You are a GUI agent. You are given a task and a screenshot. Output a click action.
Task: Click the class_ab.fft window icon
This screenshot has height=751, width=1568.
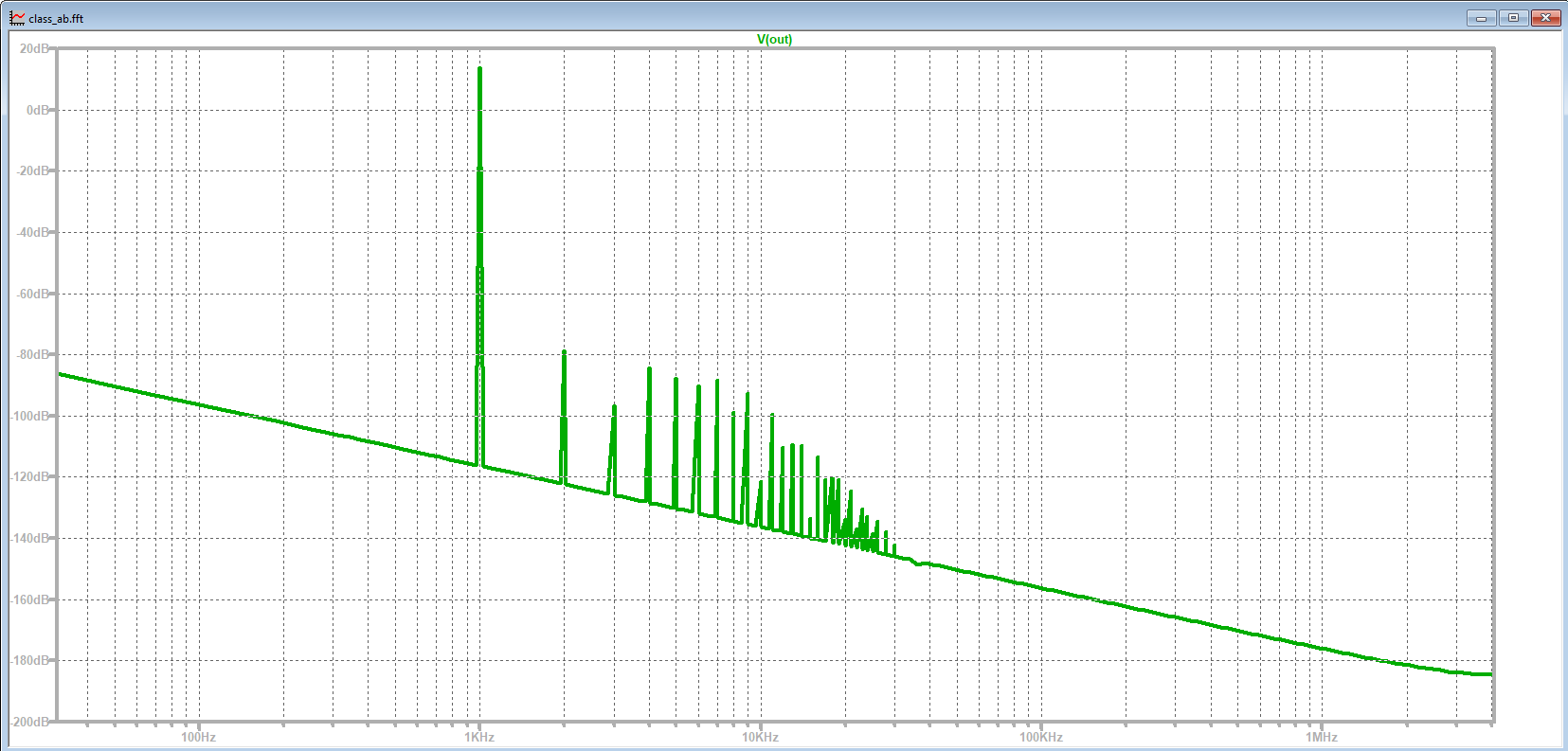coord(17,18)
